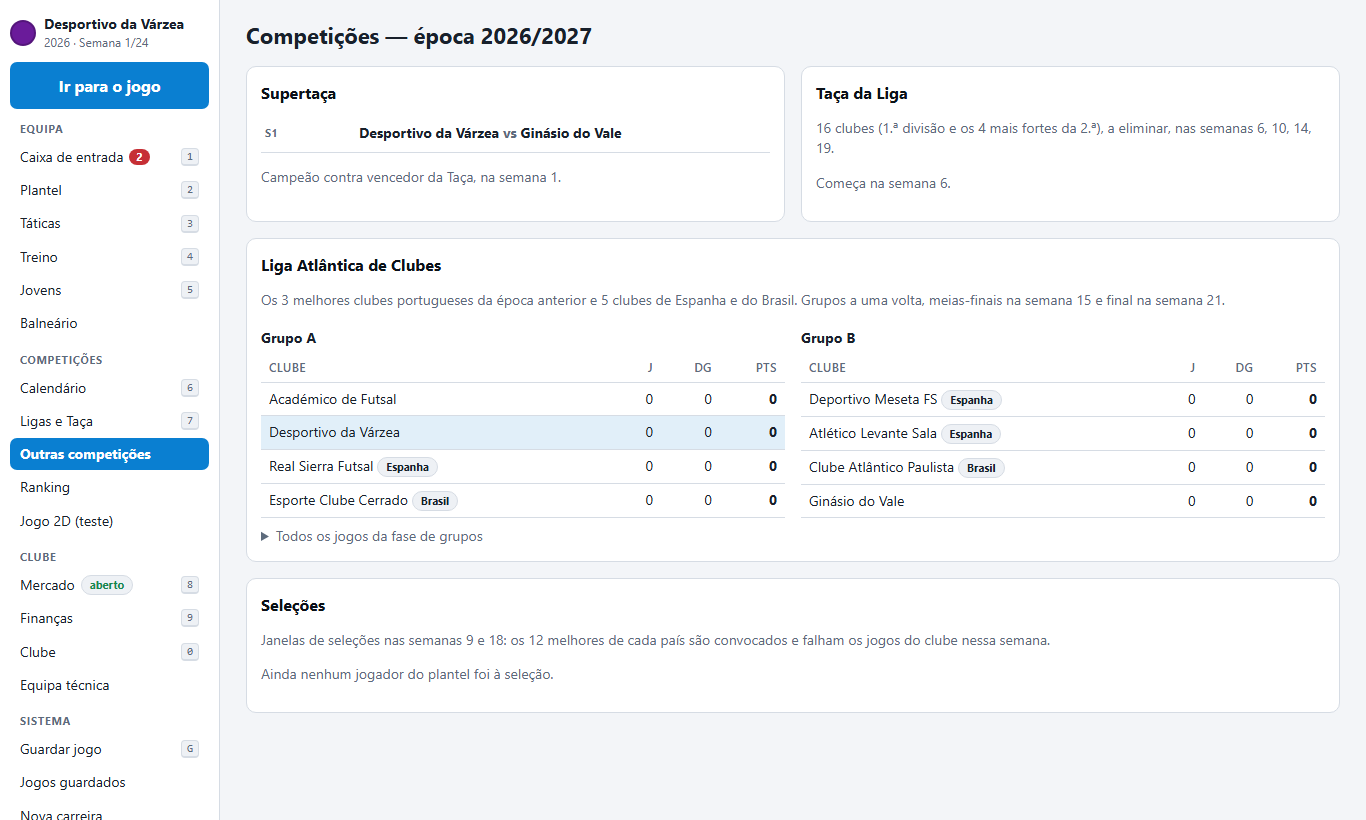Click the aberto badge next to Mercado
Screen dimensions: 1366x820
click(x=107, y=585)
